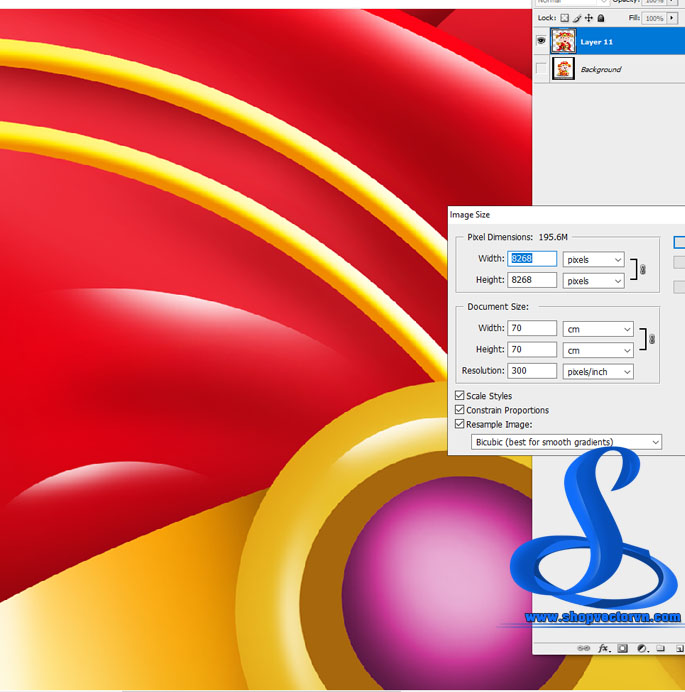Toggle lock all padlock icon
This screenshot has height=692, width=685.
click(601, 18)
